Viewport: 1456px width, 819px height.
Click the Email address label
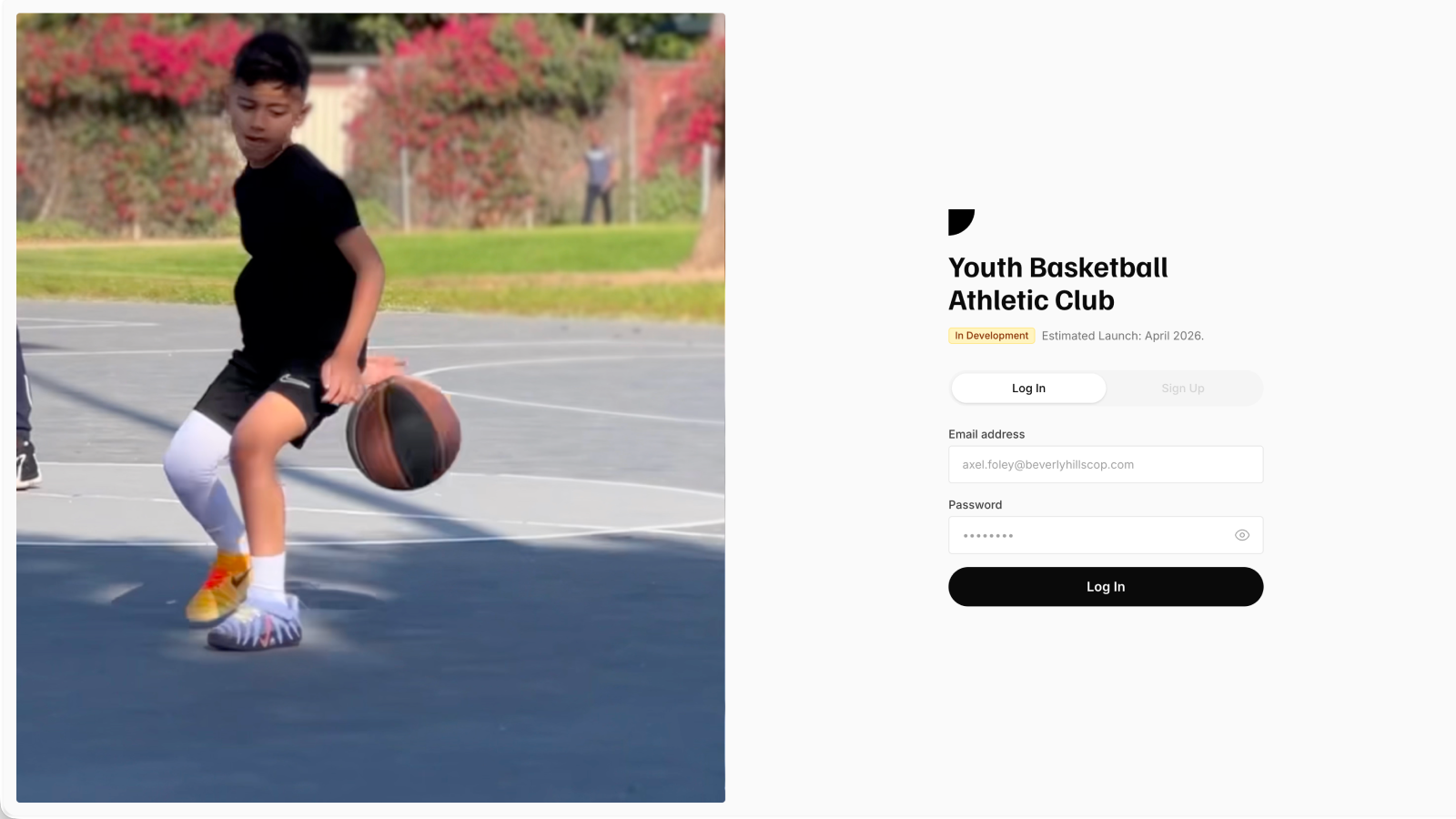tap(986, 434)
